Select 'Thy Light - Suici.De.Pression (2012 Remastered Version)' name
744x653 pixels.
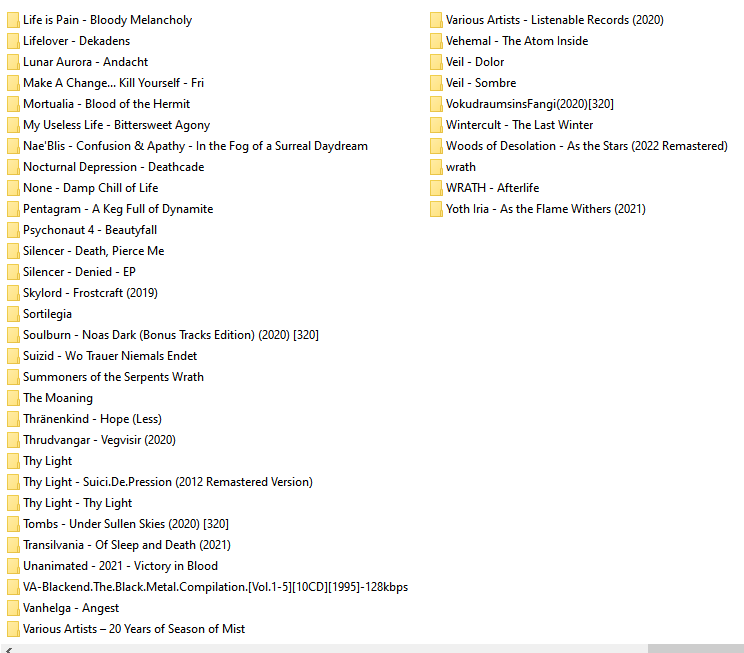pos(168,482)
